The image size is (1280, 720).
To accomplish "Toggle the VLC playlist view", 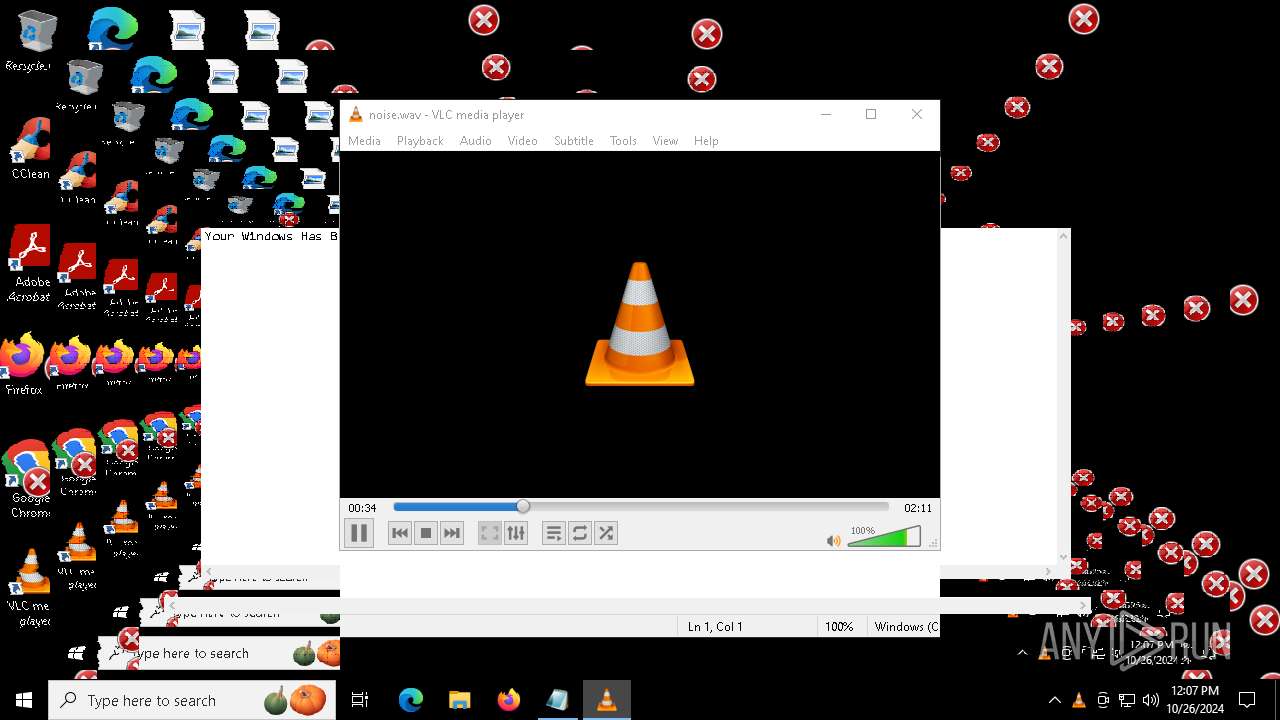I will click(x=554, y=533).
